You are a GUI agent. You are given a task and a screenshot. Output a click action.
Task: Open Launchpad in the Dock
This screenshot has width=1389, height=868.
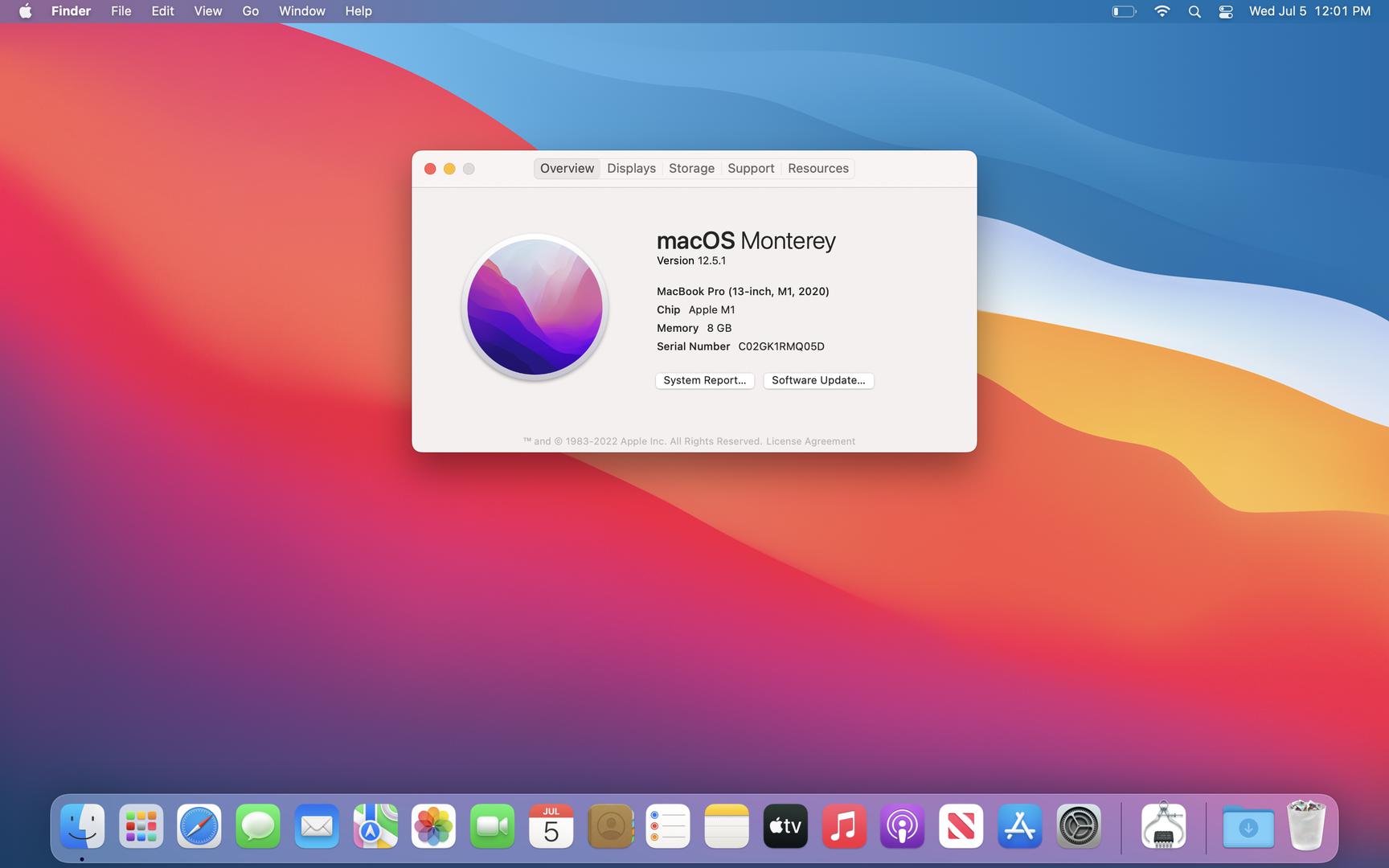141,825
